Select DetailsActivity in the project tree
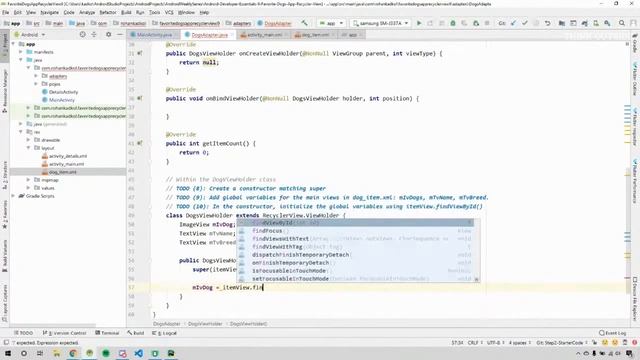 [63, 92]
